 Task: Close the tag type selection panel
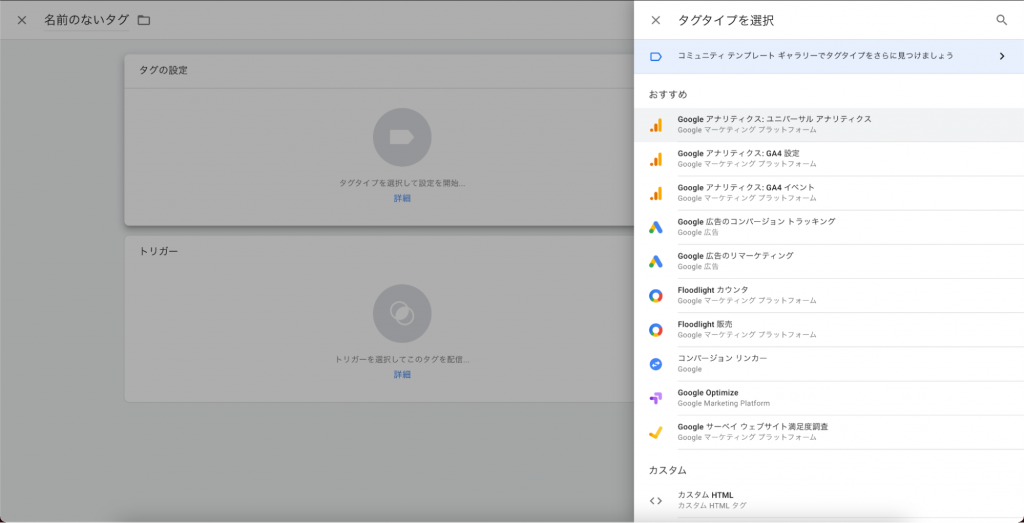coord(656,20)
